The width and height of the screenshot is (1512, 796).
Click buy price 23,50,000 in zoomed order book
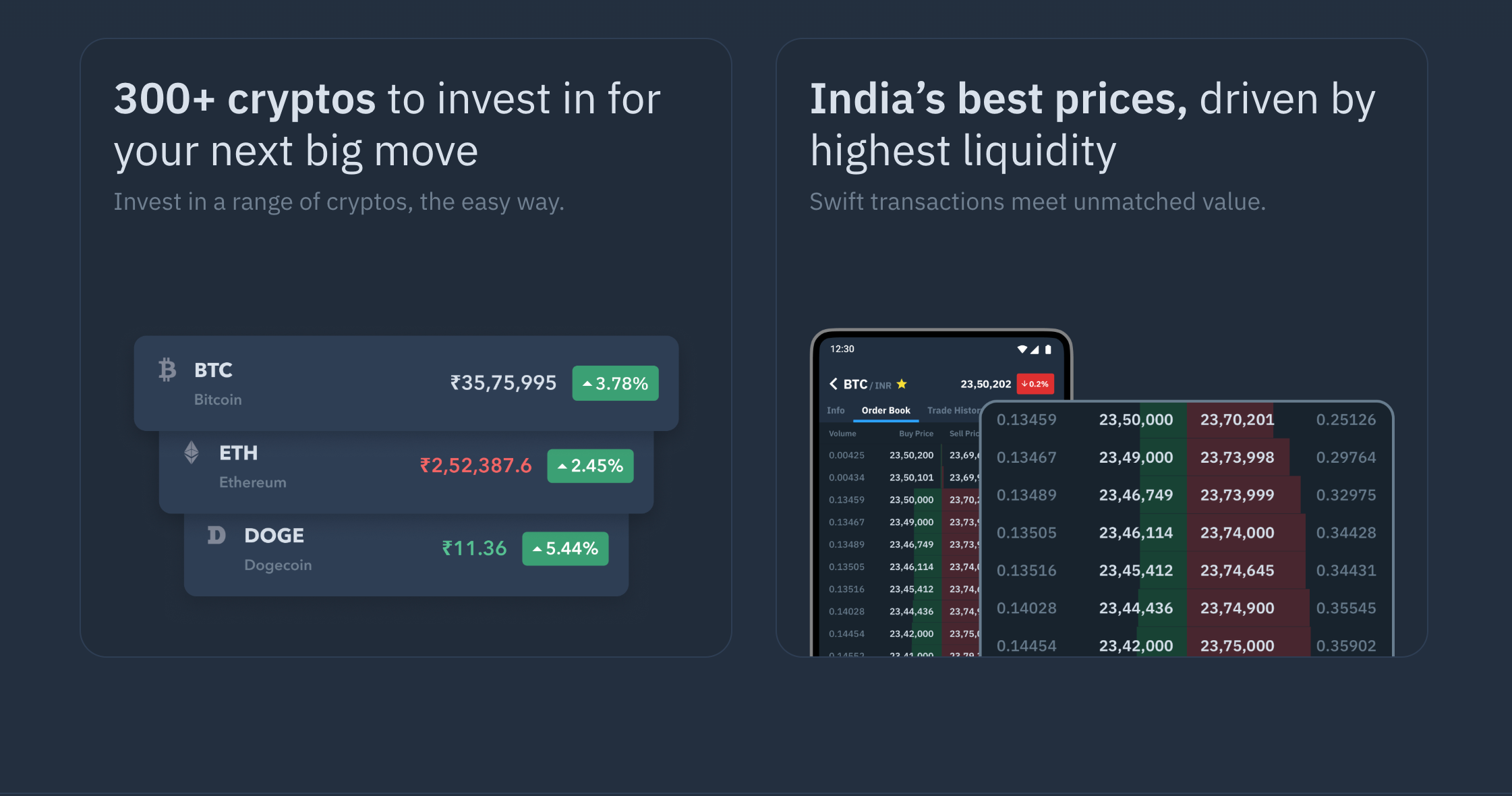1136,420
